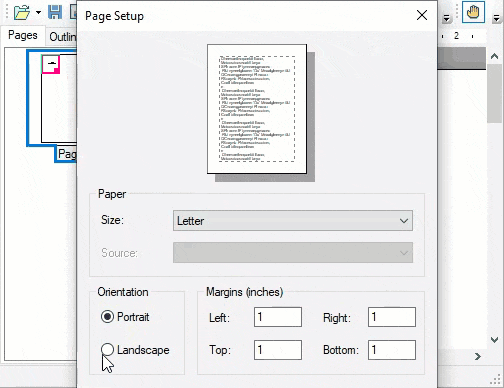Open toolbar options right of Hand tool
The height and width of the screenshot is (388, 504).
coord(497,18)
